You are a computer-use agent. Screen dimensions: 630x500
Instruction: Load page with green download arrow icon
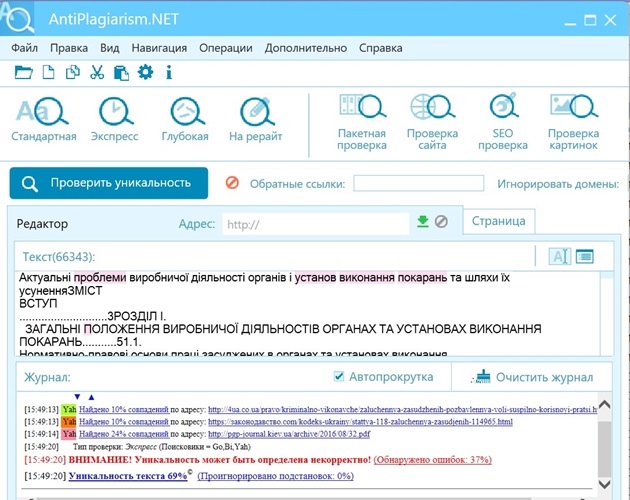click(x=423, y=221)
